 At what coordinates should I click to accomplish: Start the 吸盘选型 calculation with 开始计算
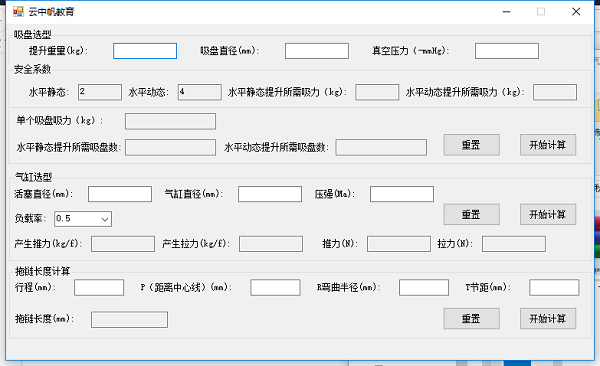pos(548,145)
